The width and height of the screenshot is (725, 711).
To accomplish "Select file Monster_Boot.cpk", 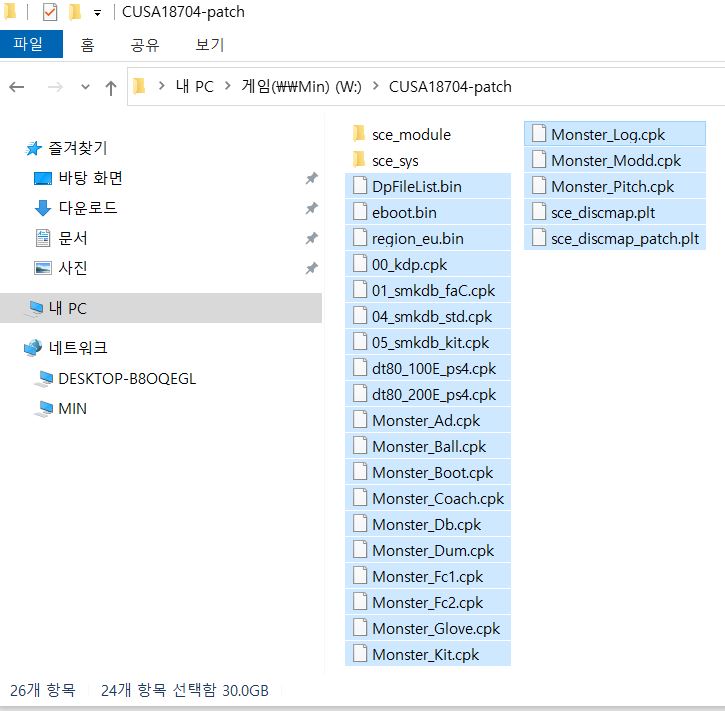I will pos(428,472).
